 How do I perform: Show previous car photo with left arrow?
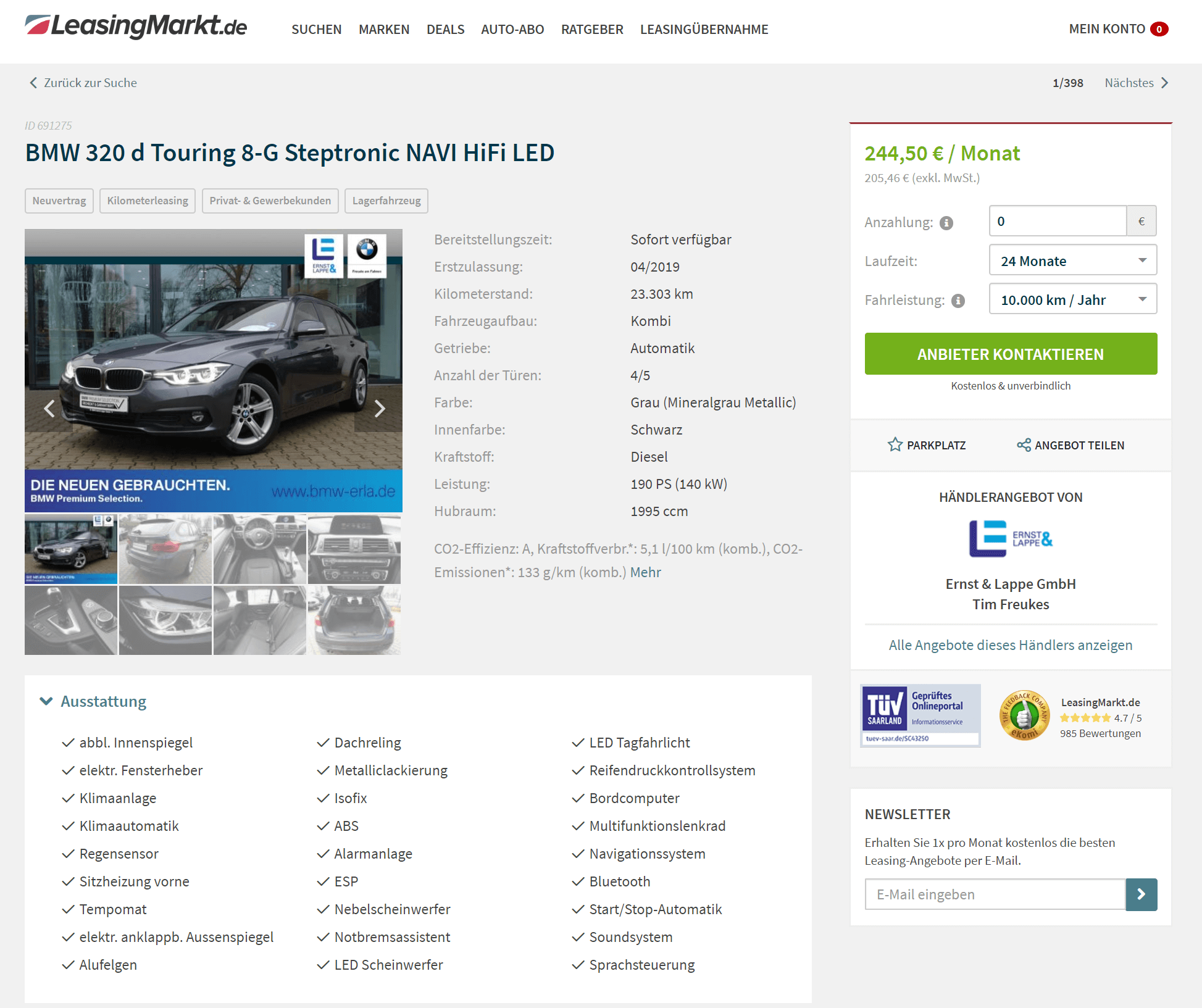pos(49,408)
